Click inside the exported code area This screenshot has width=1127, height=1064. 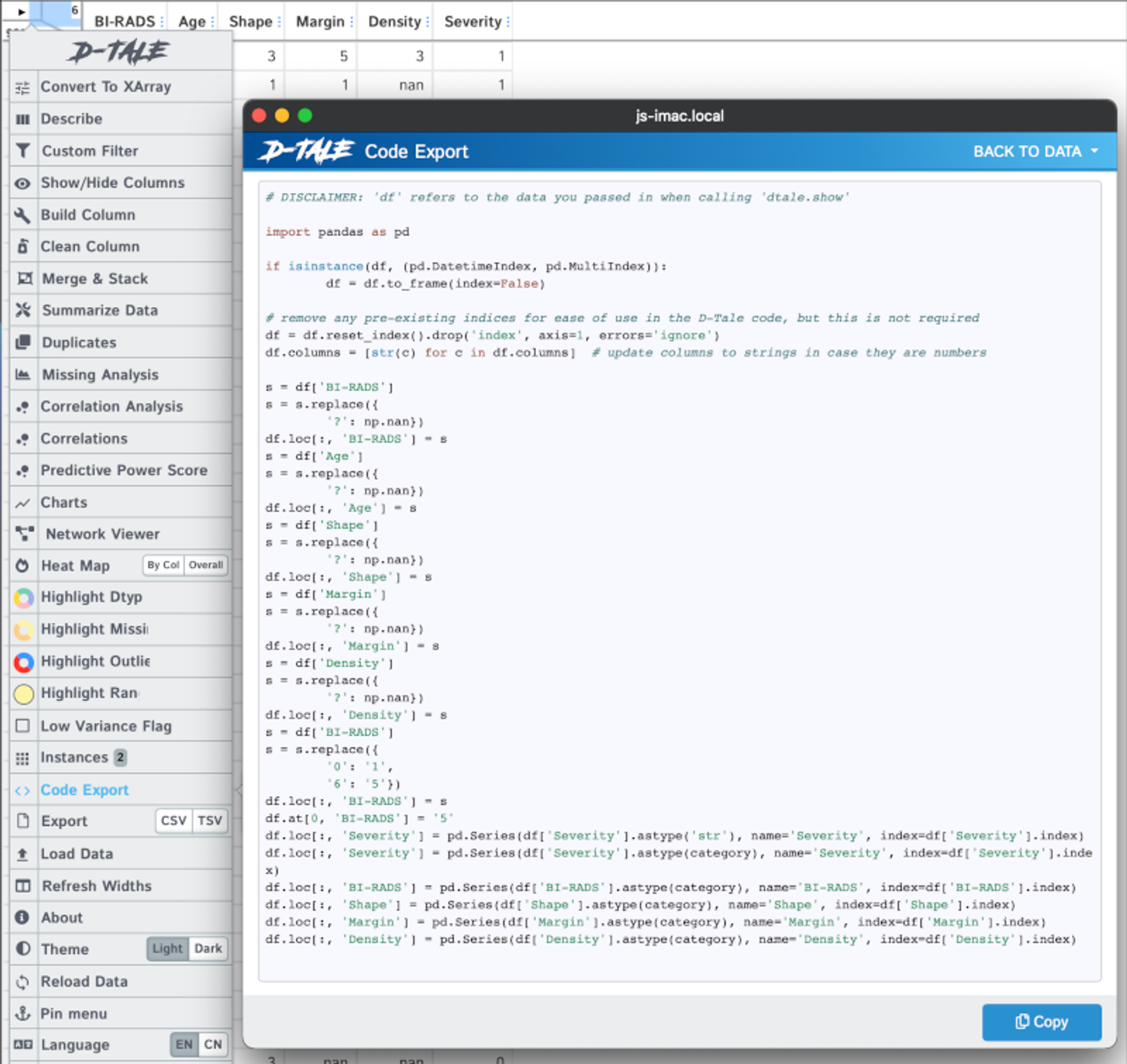click(680, 581)
